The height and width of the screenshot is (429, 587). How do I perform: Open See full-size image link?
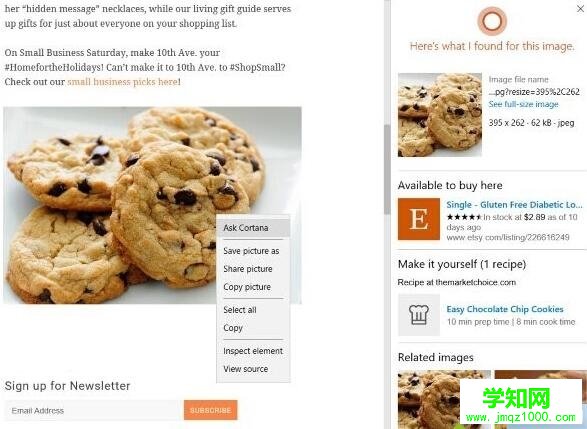coord(523,104)
